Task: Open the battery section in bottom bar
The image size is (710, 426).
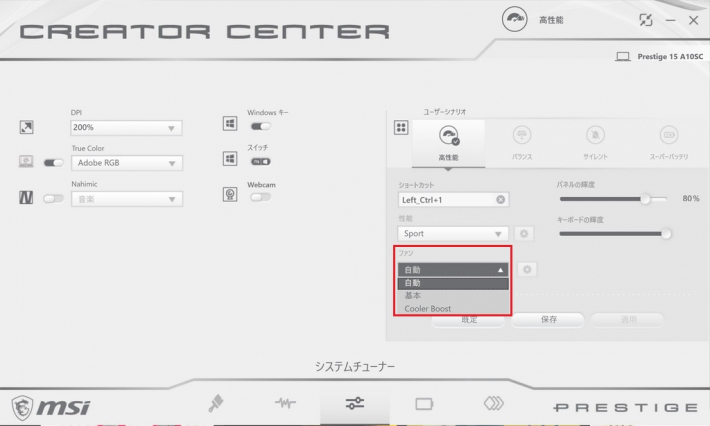Action: (x=423, y=404)
